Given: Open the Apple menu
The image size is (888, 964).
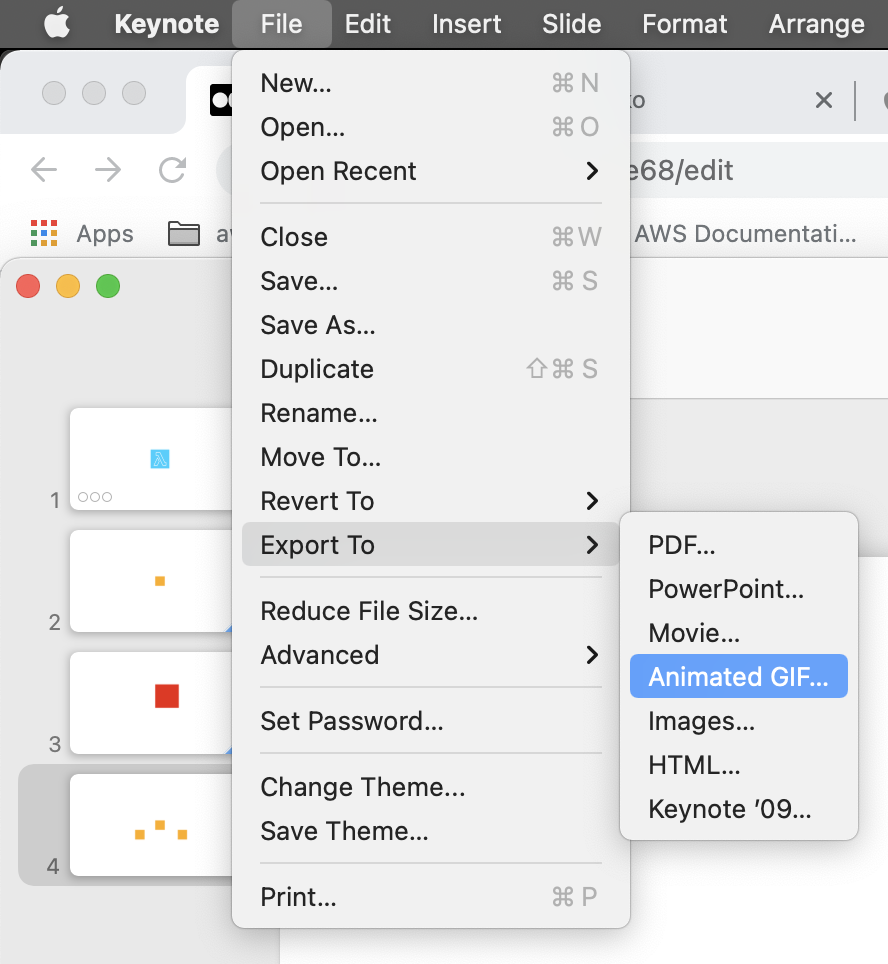Looking at the screenshot, I should point(57,24).
